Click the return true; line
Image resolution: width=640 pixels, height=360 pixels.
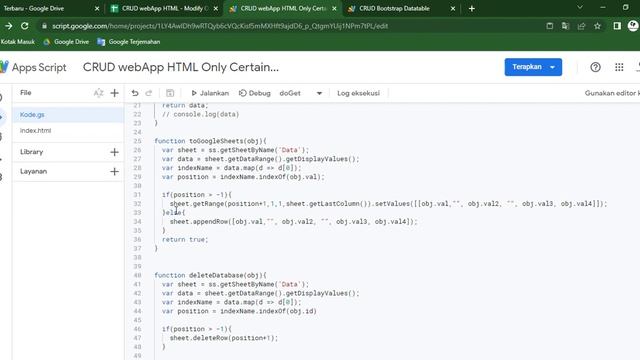[185, 240]
